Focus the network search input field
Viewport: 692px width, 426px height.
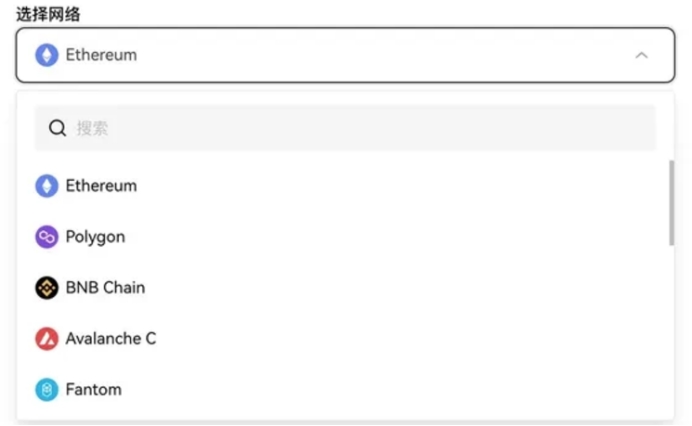click(345, 128)
